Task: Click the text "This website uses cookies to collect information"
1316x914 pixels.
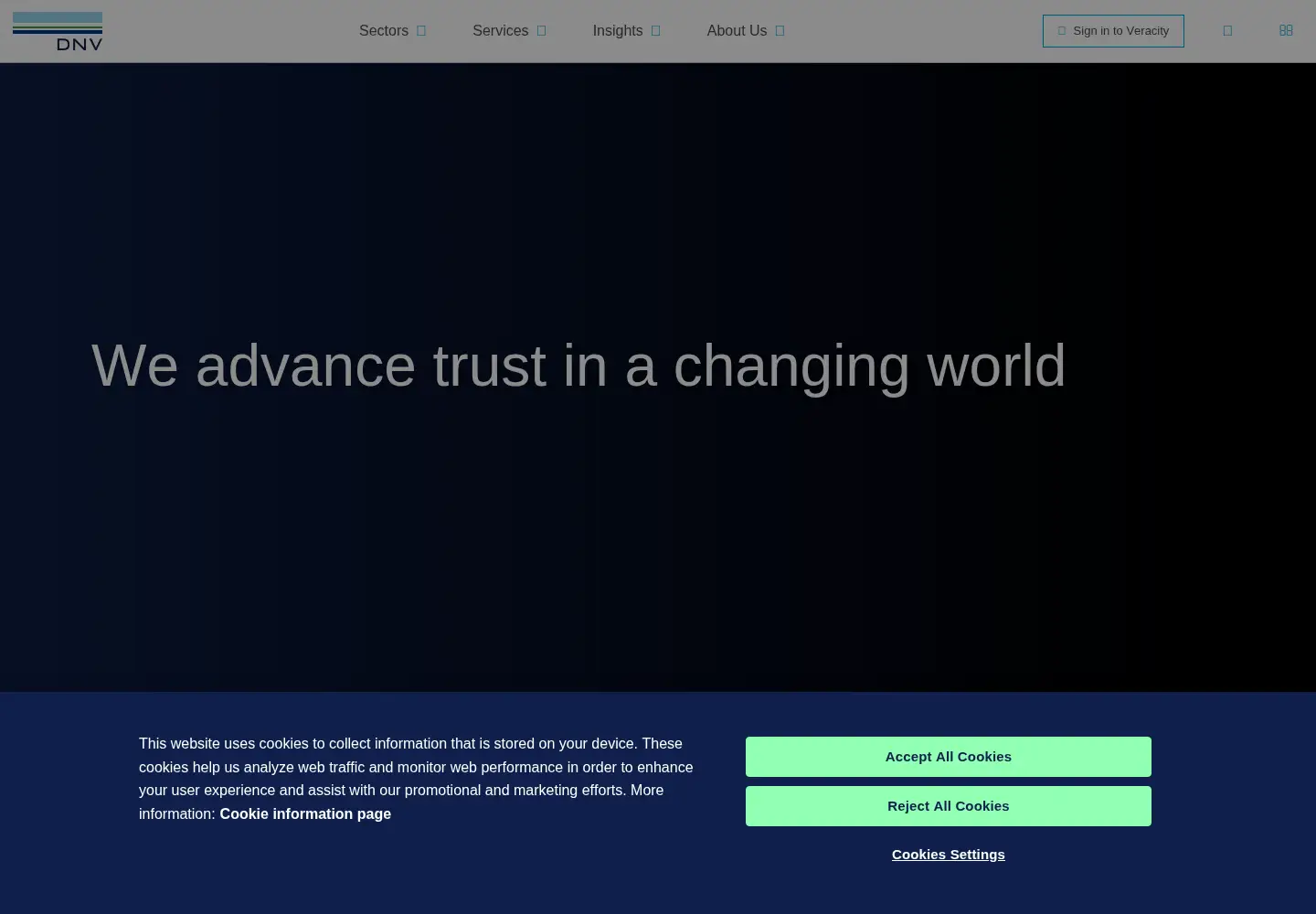Action: [292, 744]
